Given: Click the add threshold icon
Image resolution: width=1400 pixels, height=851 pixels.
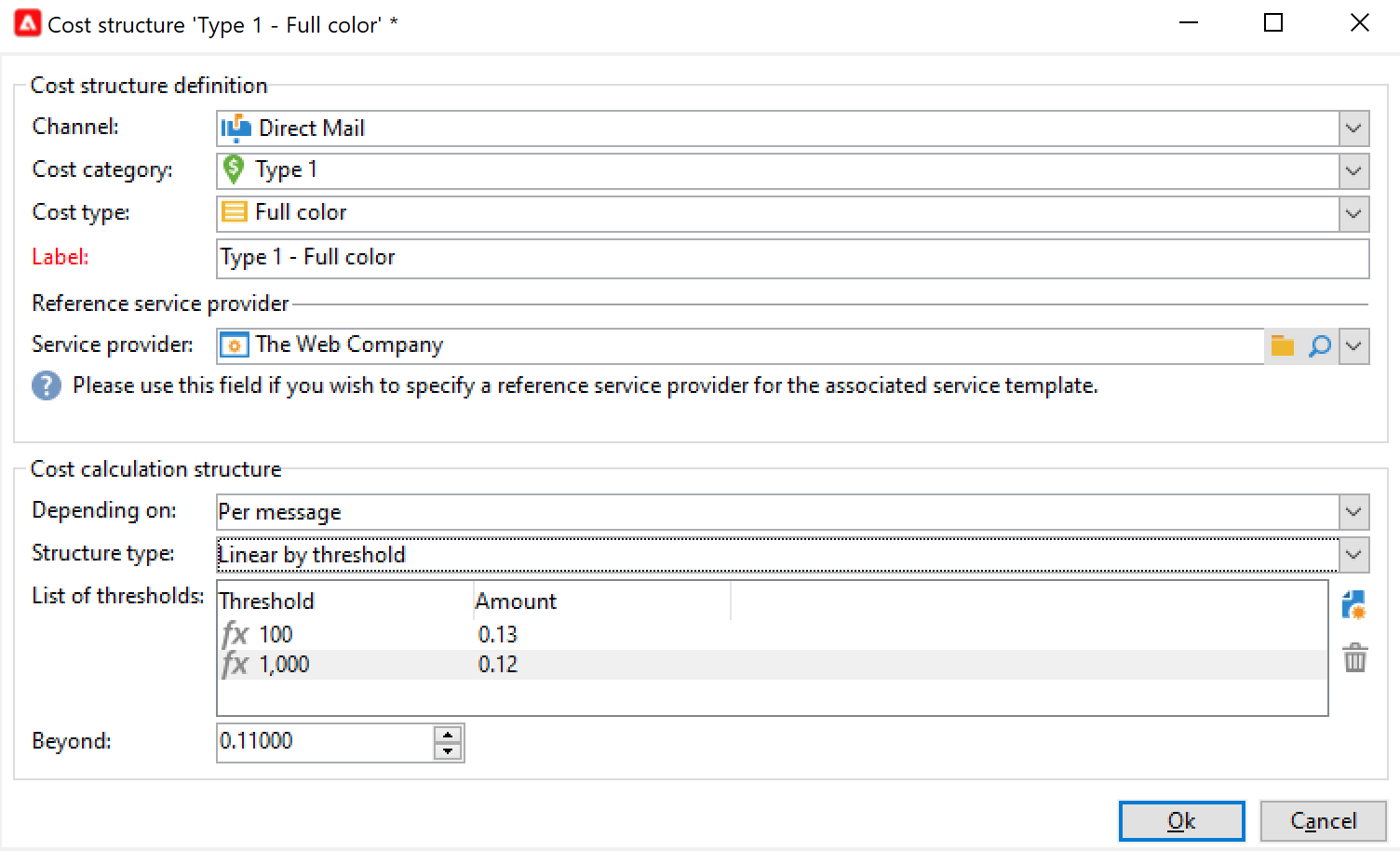Looking at the screenshot, I should (1354, 605).
